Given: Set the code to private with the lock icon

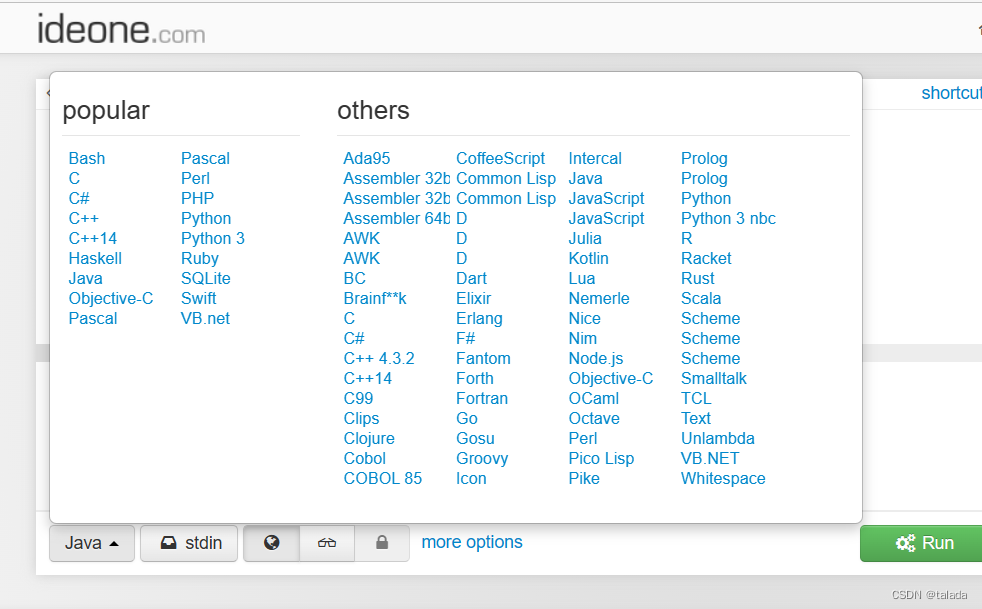Looking at the screenshot, I should 382,543.
